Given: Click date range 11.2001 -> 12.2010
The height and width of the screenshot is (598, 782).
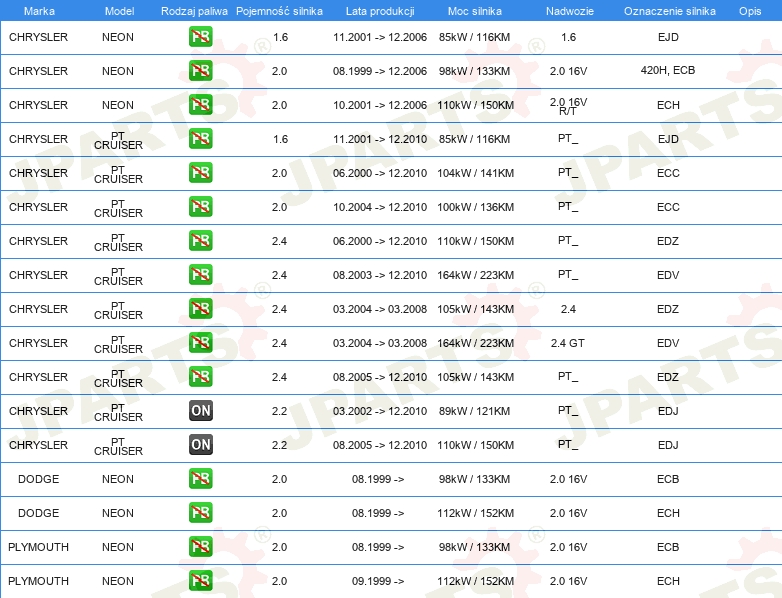Looking at the screenshot, I should coord(380,139).
